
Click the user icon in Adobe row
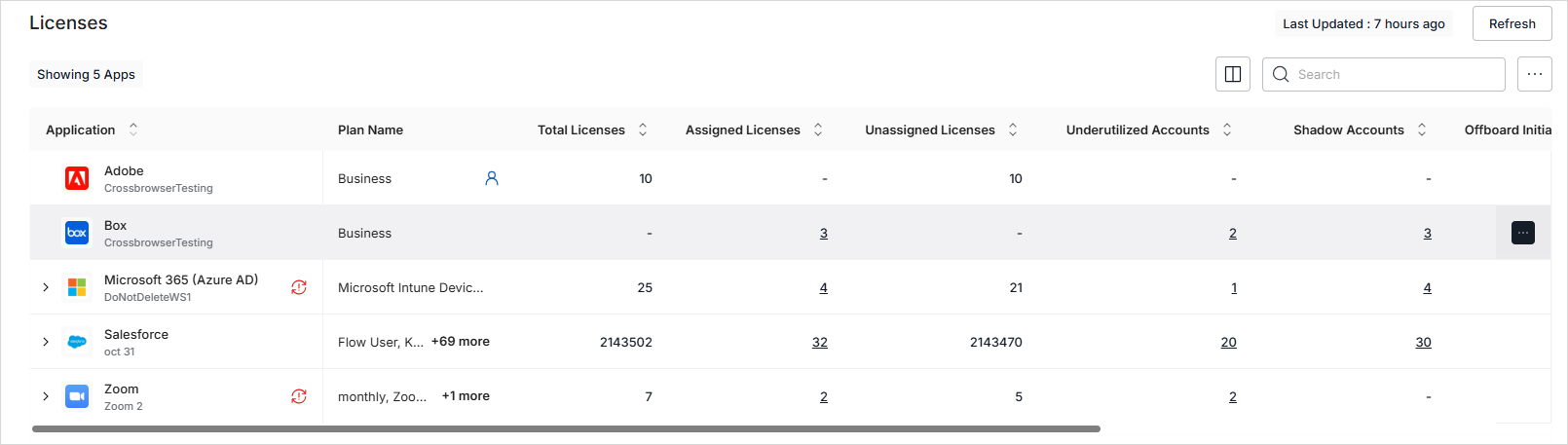pyautogui.click(x=492, y=178)
